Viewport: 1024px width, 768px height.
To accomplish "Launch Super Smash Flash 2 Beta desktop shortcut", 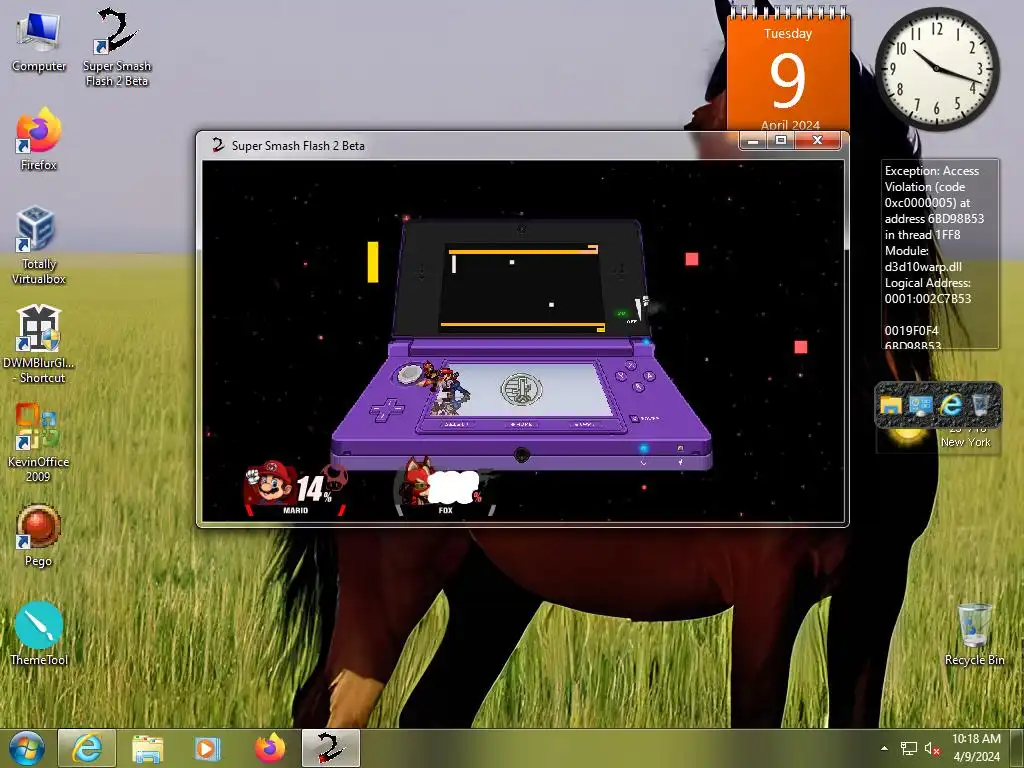I will (117, 47).
